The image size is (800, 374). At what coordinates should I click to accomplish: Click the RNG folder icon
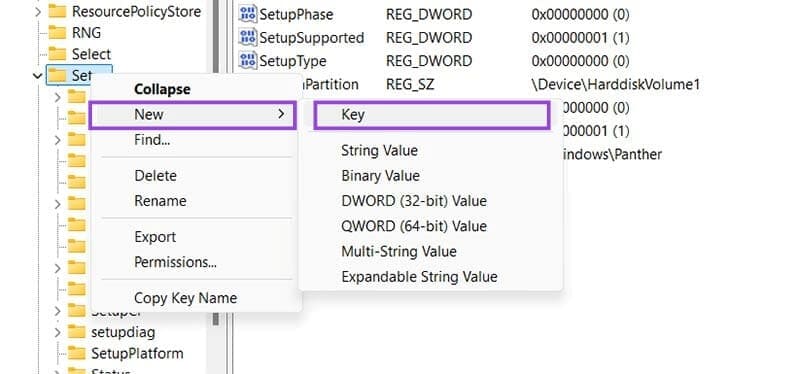tap(57, 33)
